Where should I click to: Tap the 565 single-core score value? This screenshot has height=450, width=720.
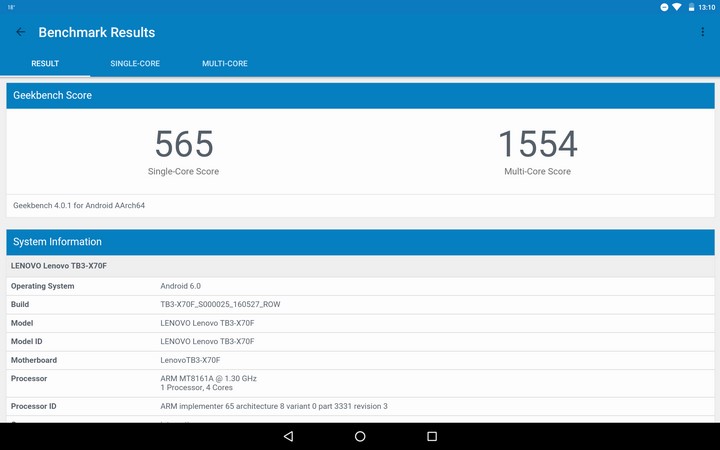(x=184, y=144)
